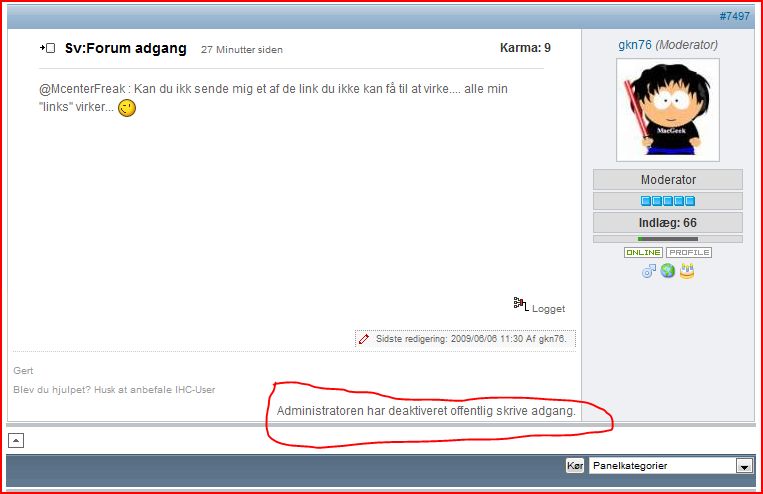Viewport: 763px width, 494px height.
Task: Click the back-to-top arrow button
Action: tap(17, 440)
